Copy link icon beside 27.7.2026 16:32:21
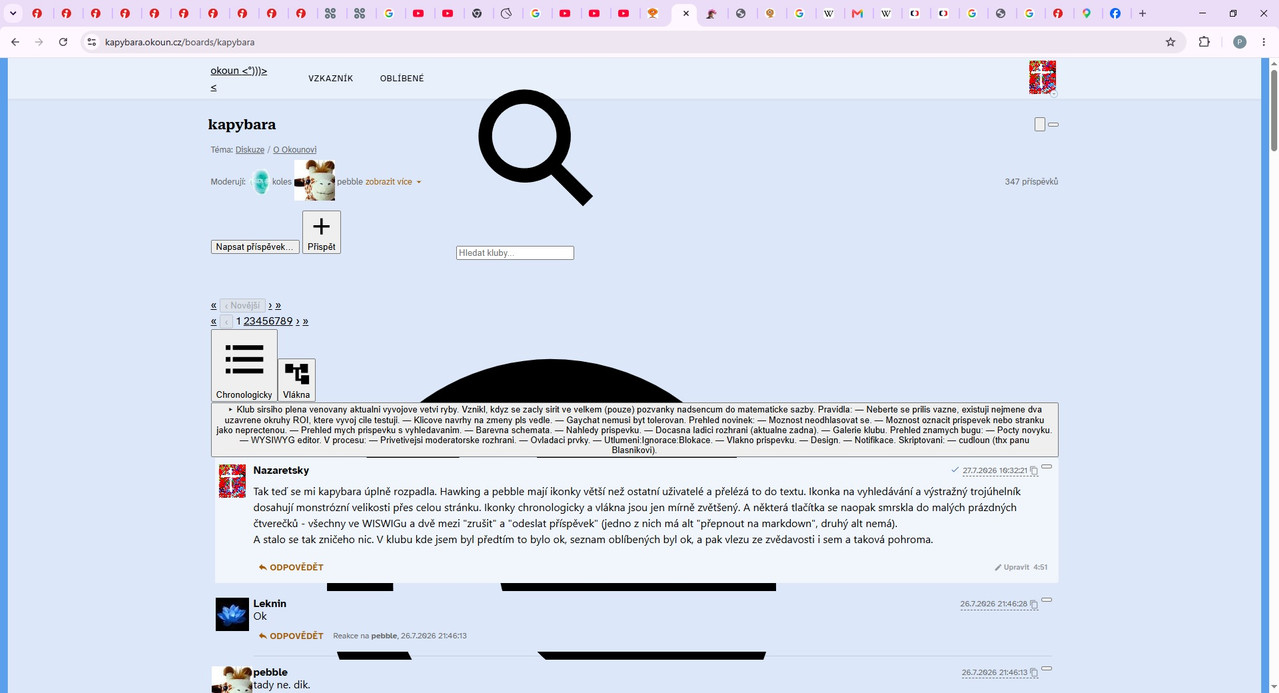 coord(1034,471)
